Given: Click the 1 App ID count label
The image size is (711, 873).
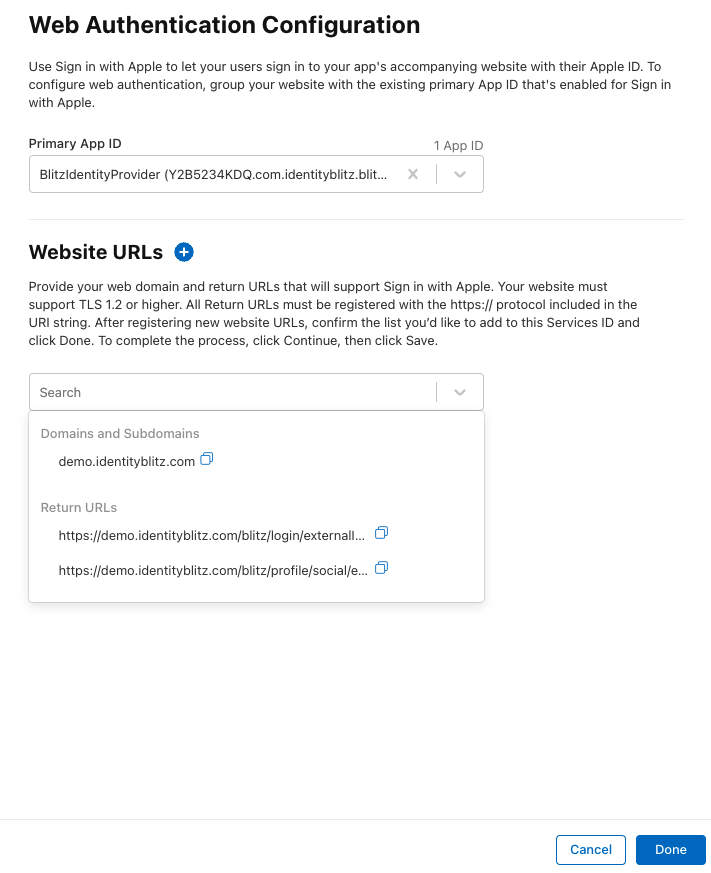Looking at the screenshot, I should (x=458, y=146).
